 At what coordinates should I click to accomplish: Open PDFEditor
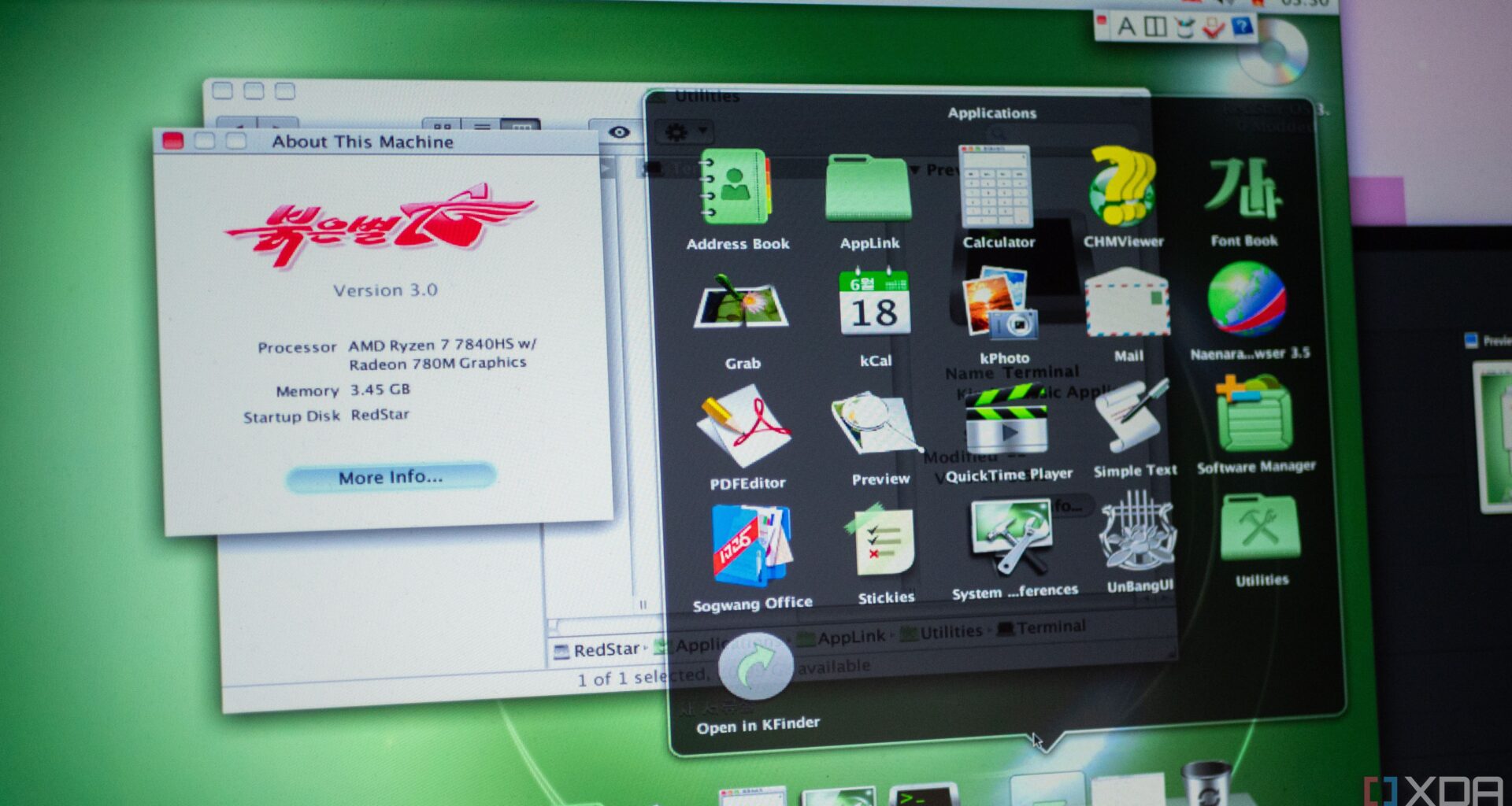tap(743, 425)
